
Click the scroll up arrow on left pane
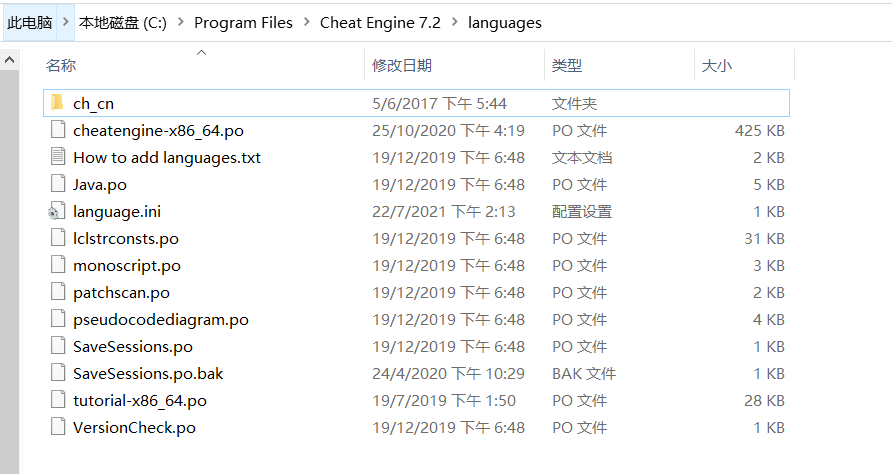9,60
